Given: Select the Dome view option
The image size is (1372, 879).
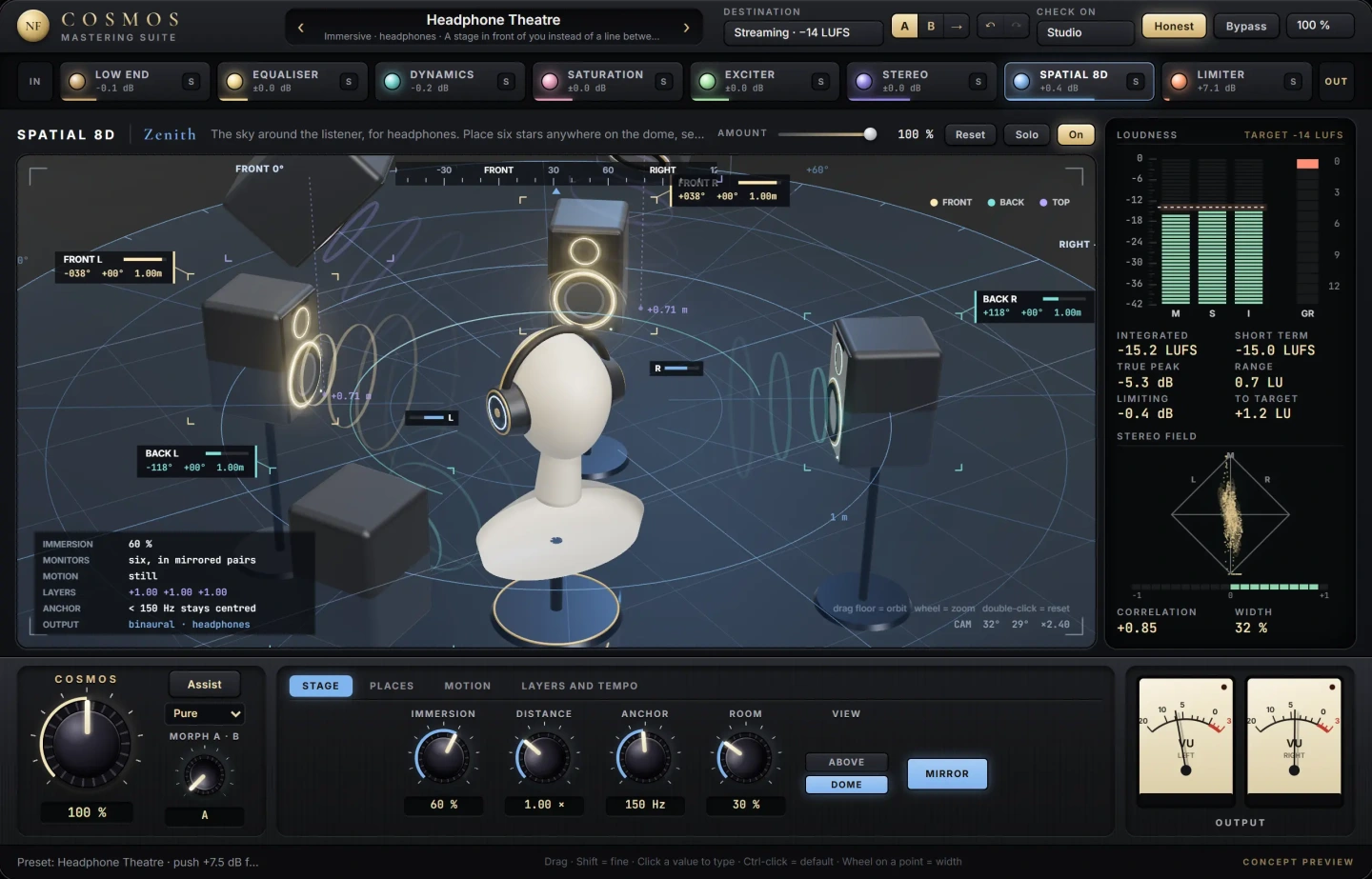Looking at the screenshot, I should point(846,785).
